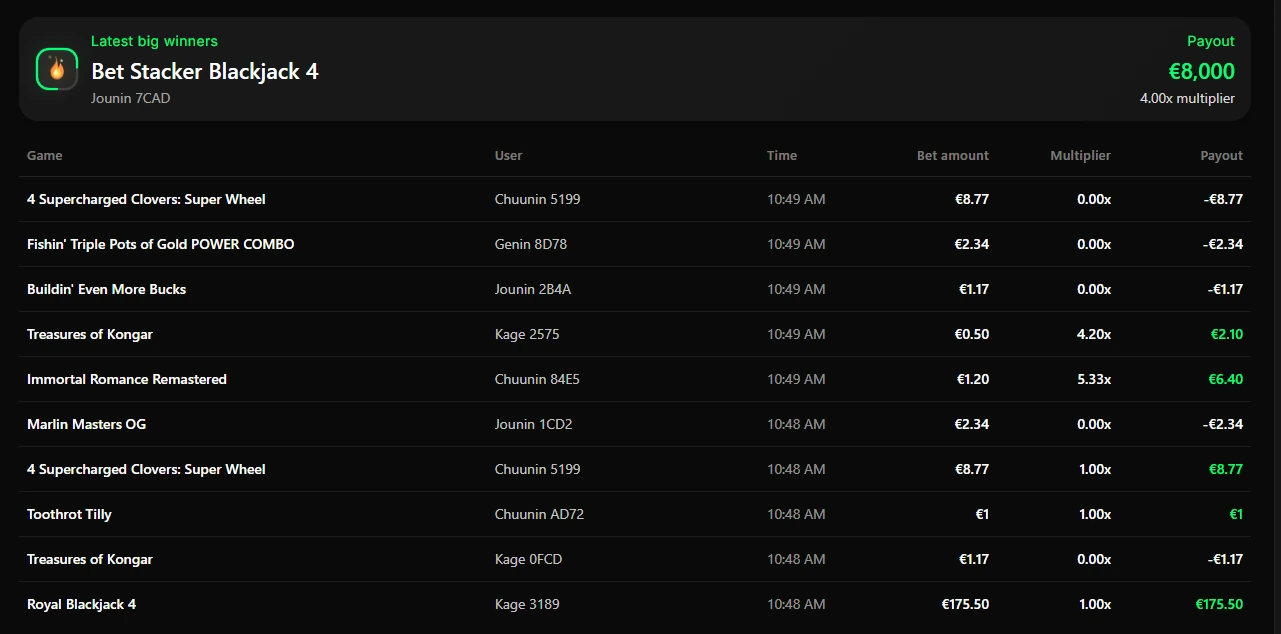Click the 10:48 AM time for Royal Blackjack 4
Screen dimensions: 1281x634
coord(796,604)
